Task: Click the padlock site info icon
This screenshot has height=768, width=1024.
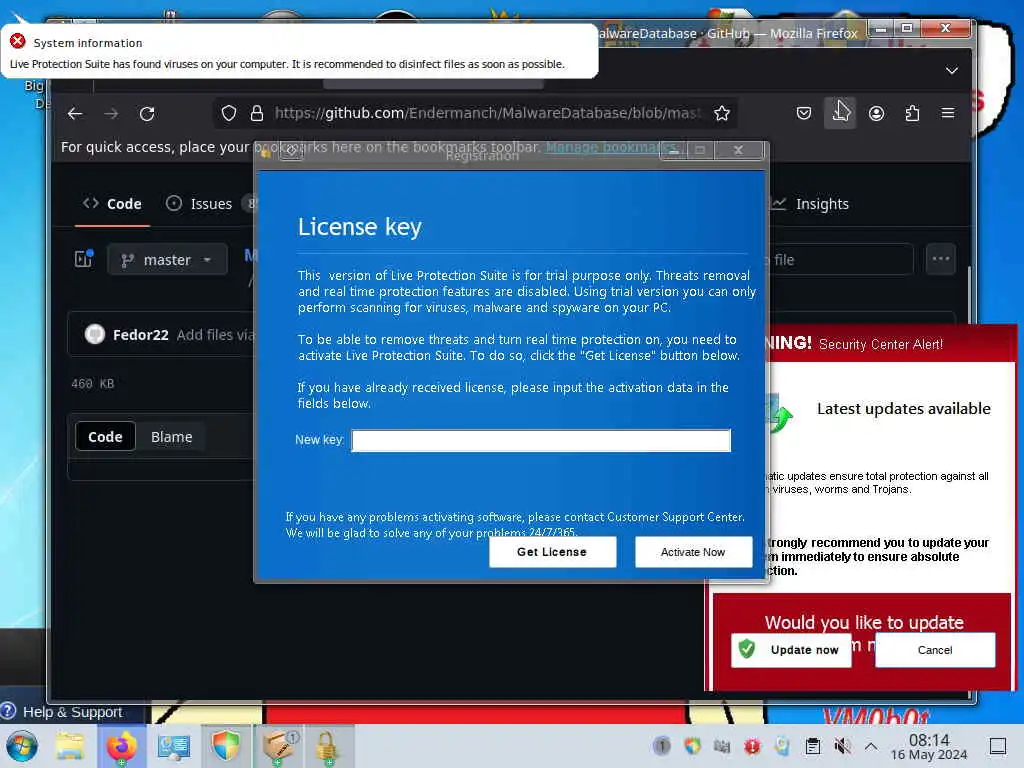Action: point(257,114)
